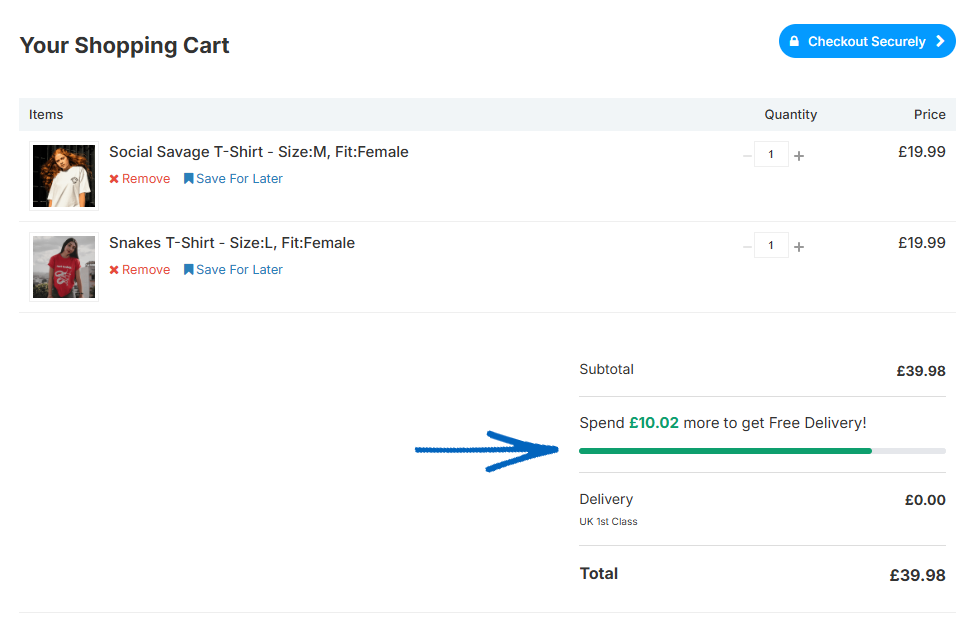Click the Checkout Securely button
973x618 pixels.
(x=866, y=42)
